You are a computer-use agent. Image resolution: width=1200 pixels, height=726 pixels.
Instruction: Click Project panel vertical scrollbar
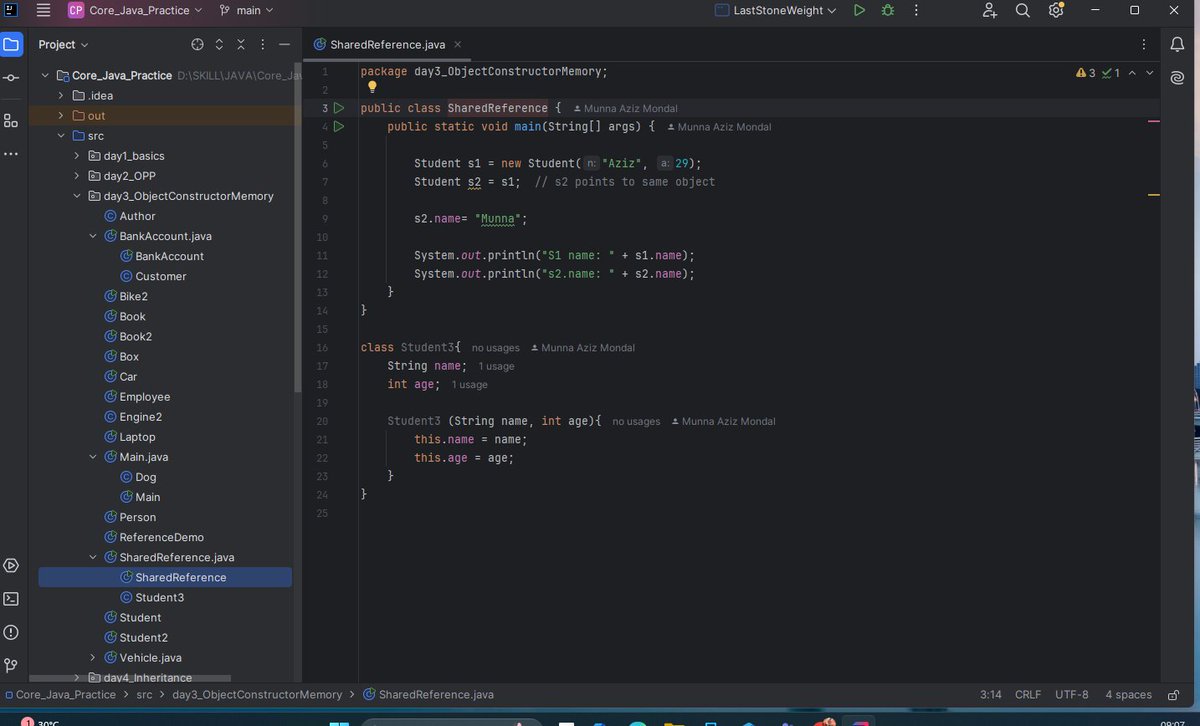[x=297, y=227]
